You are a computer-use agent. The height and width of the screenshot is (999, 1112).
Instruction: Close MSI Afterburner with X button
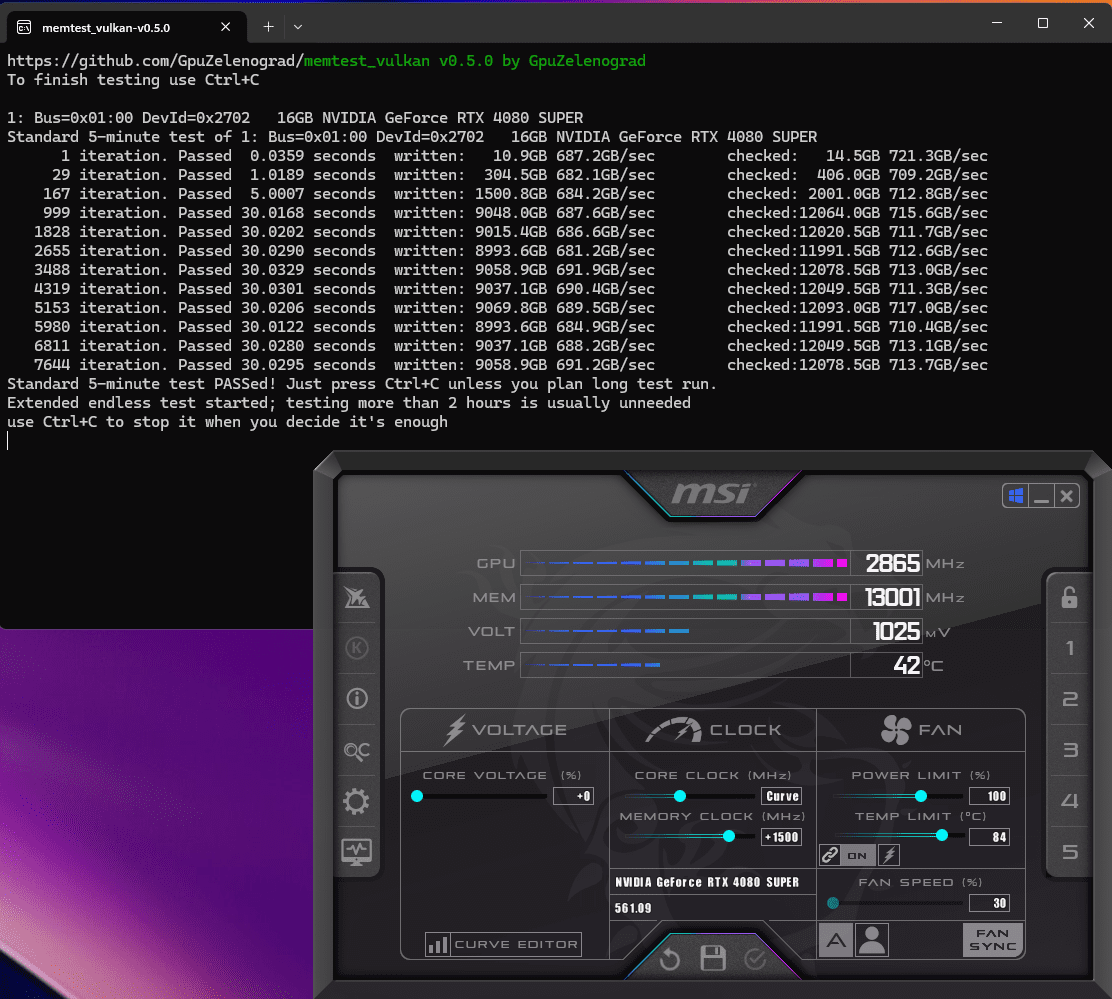(1066, 496)
